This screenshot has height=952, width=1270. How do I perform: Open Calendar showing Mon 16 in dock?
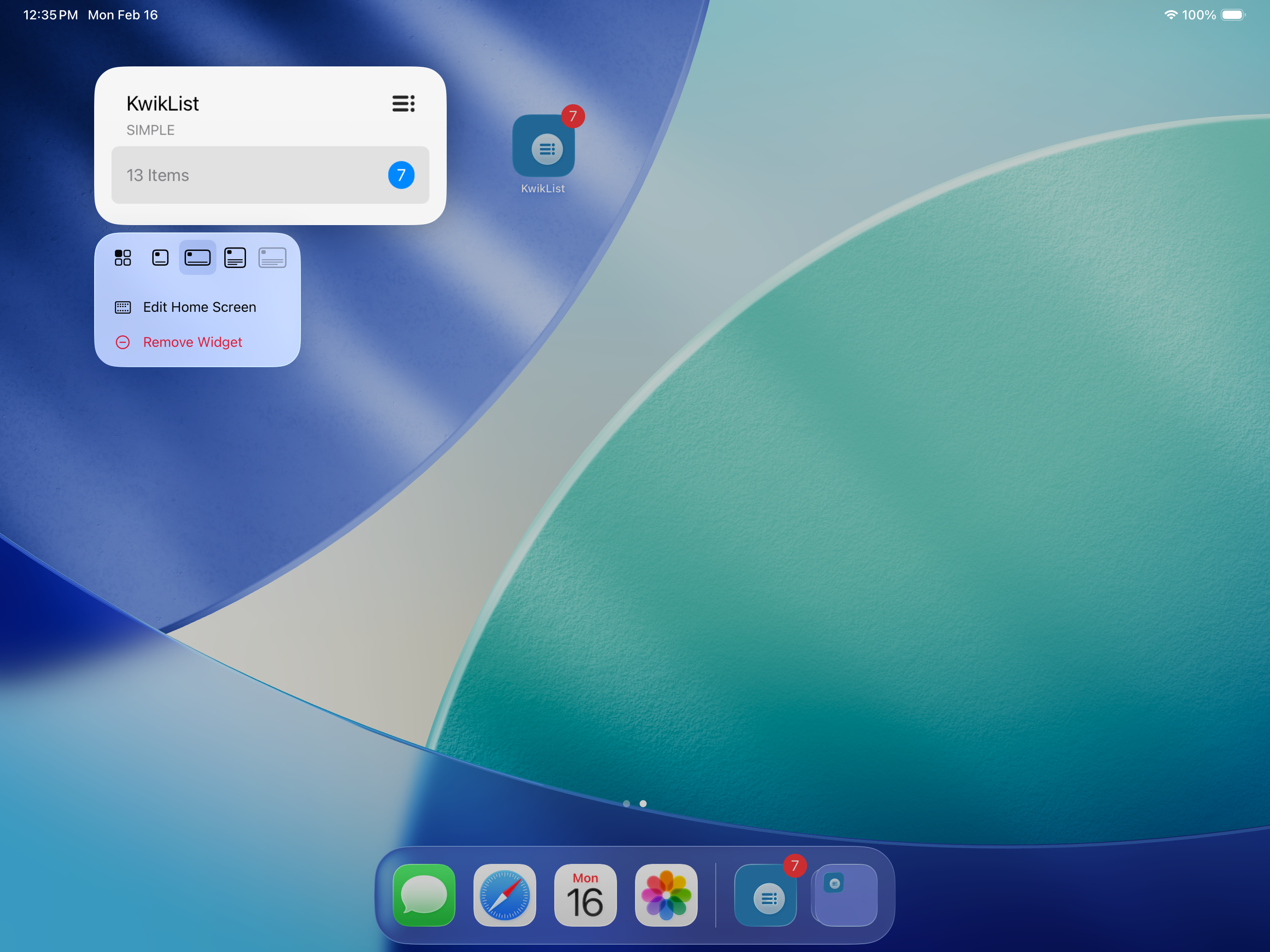tap(585, 895)
